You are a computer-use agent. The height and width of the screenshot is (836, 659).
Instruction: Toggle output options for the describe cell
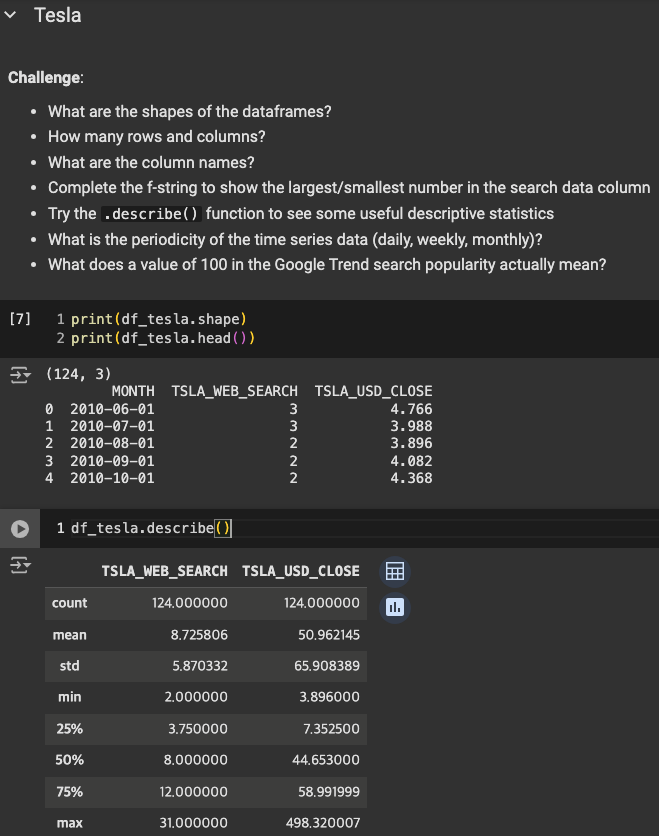click(x=20, y=565)
